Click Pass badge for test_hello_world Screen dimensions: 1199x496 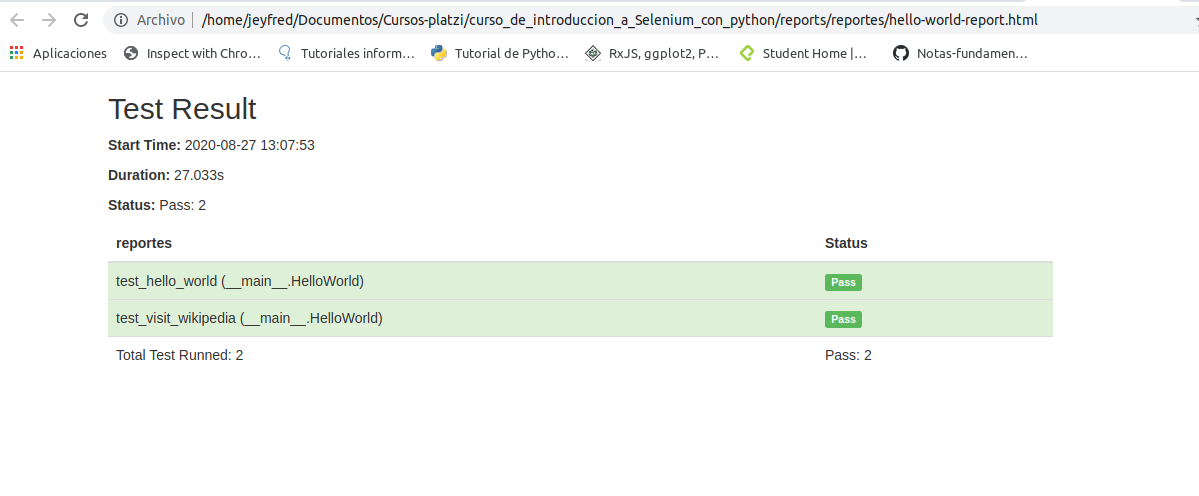click(843, 282)
